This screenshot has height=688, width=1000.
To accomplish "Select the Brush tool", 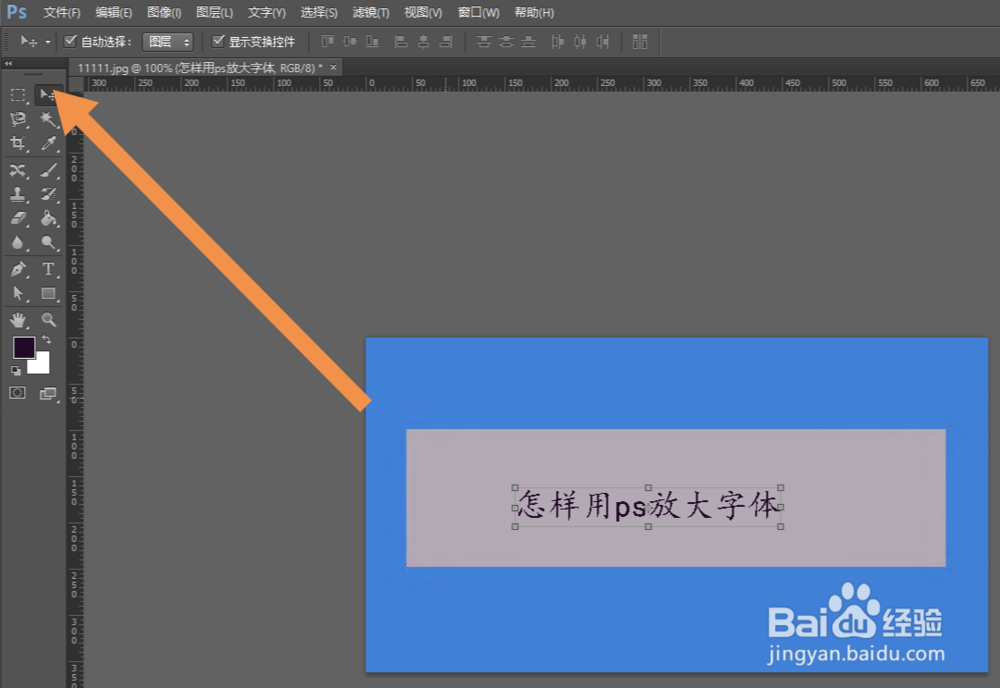I will coord(48,170).
